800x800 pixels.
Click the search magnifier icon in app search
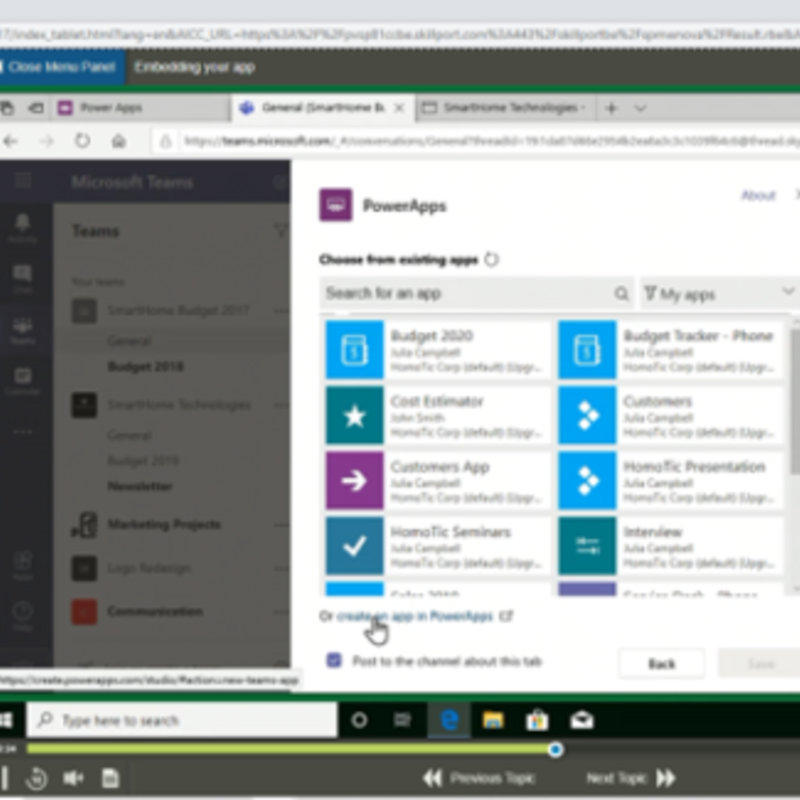[621, 293]
